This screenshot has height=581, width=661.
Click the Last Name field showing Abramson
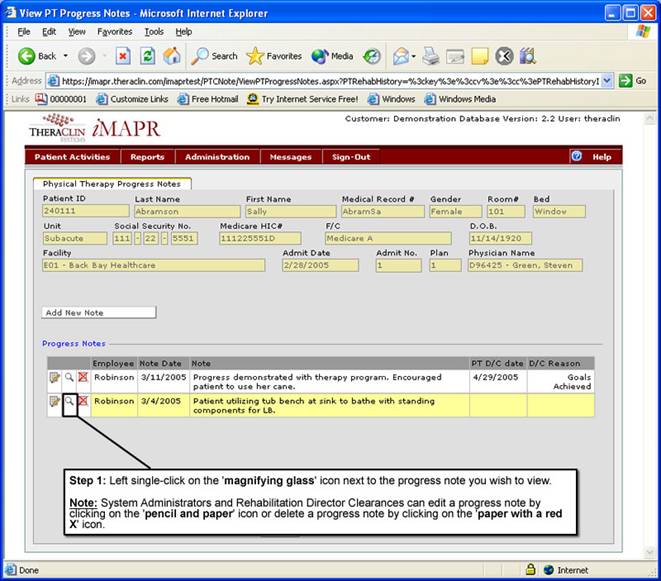[x=186, y=211]
